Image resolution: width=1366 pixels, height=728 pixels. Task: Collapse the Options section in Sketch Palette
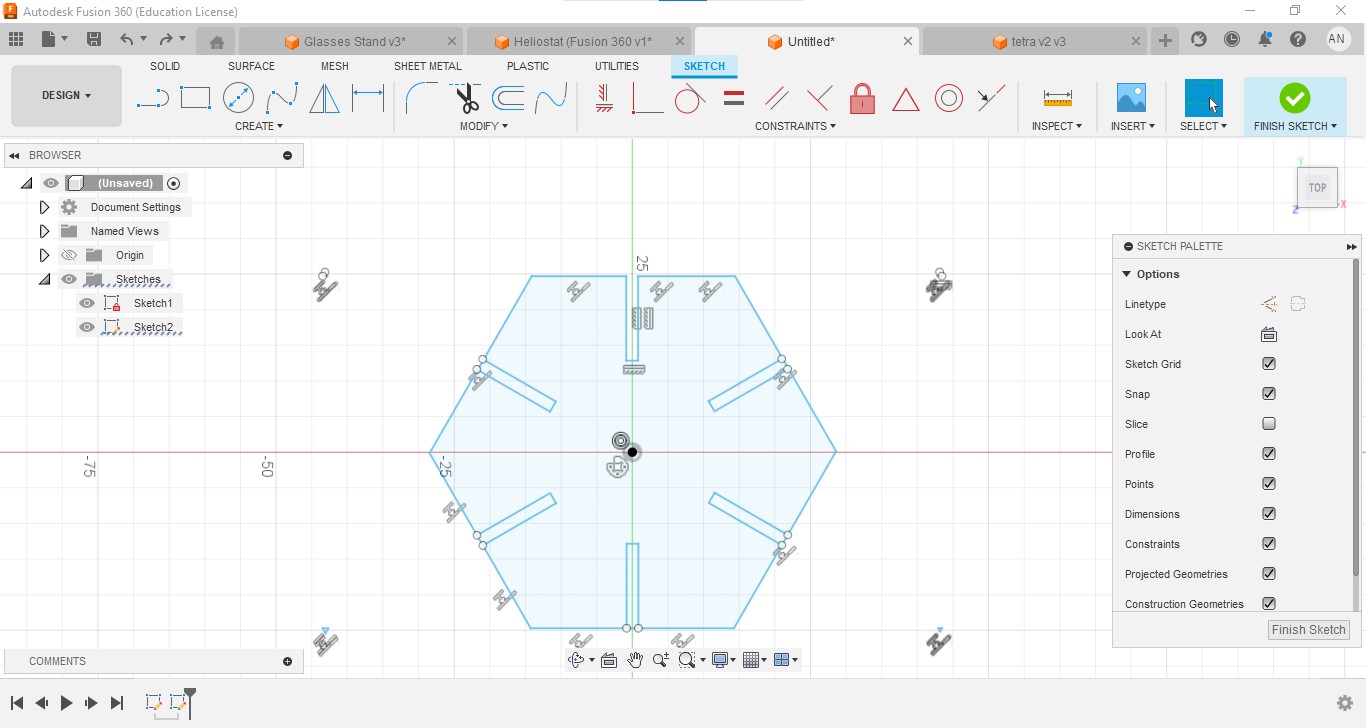pyautogui.click(x=1127, y=274)
